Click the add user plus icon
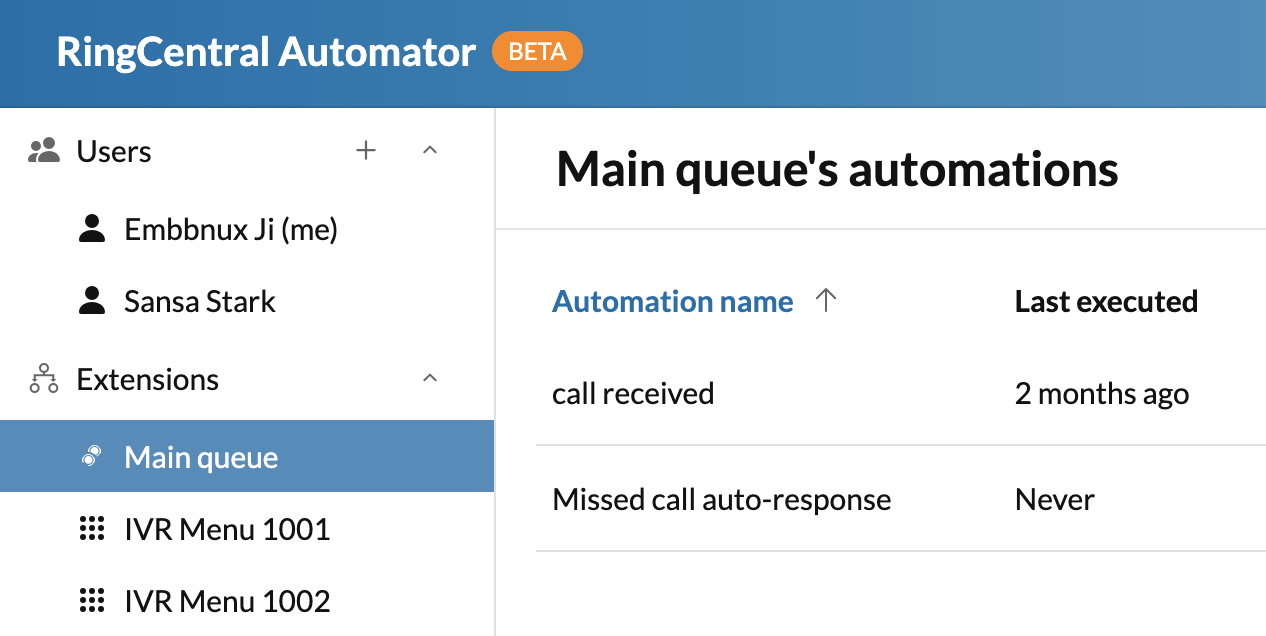This screenshot has height=636, width=1266. [366, 149]
